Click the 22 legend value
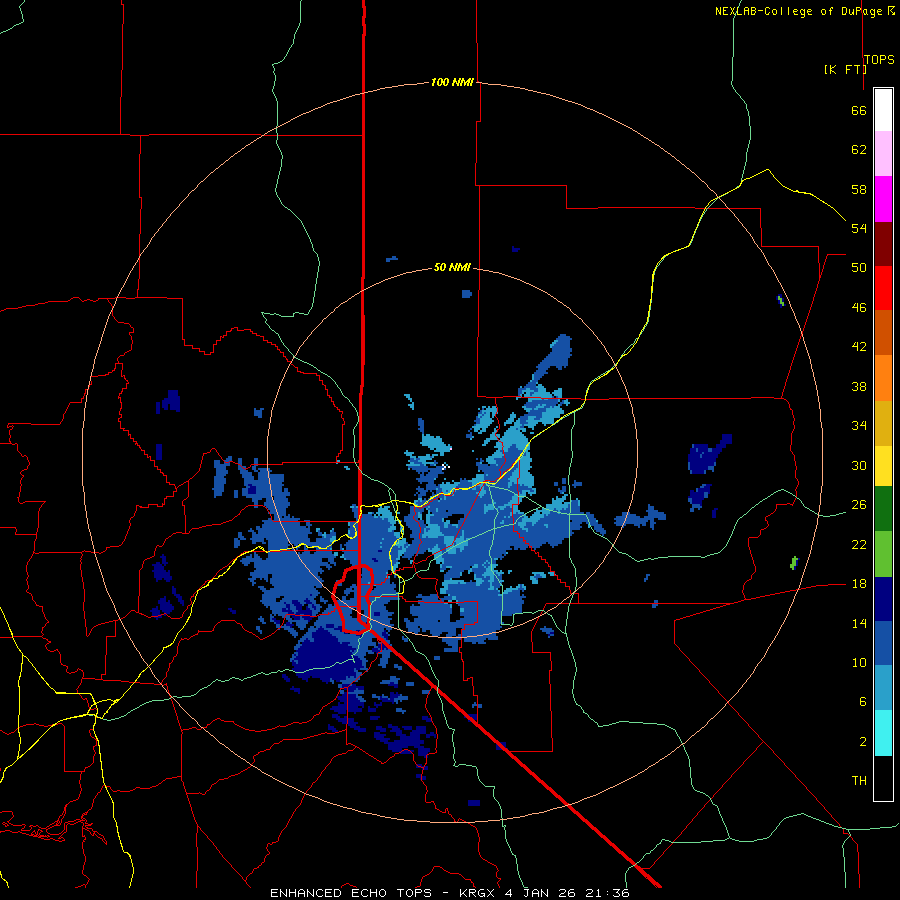The height and width of the screenshot is (900, 900). click(x=859, y=544)
